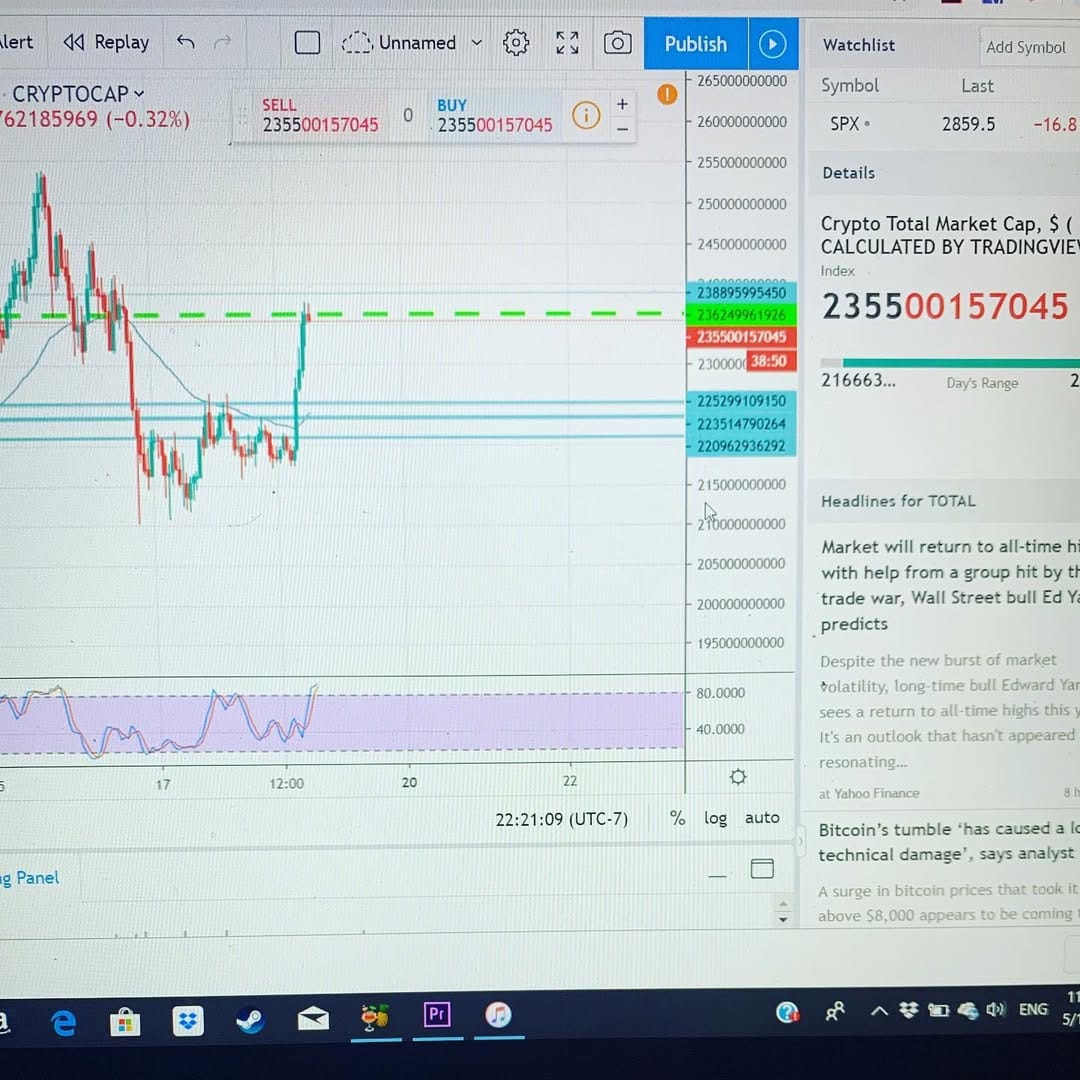Enter fullscreen mode
Screen dimensions: 1080x1080
coord(567,43)
